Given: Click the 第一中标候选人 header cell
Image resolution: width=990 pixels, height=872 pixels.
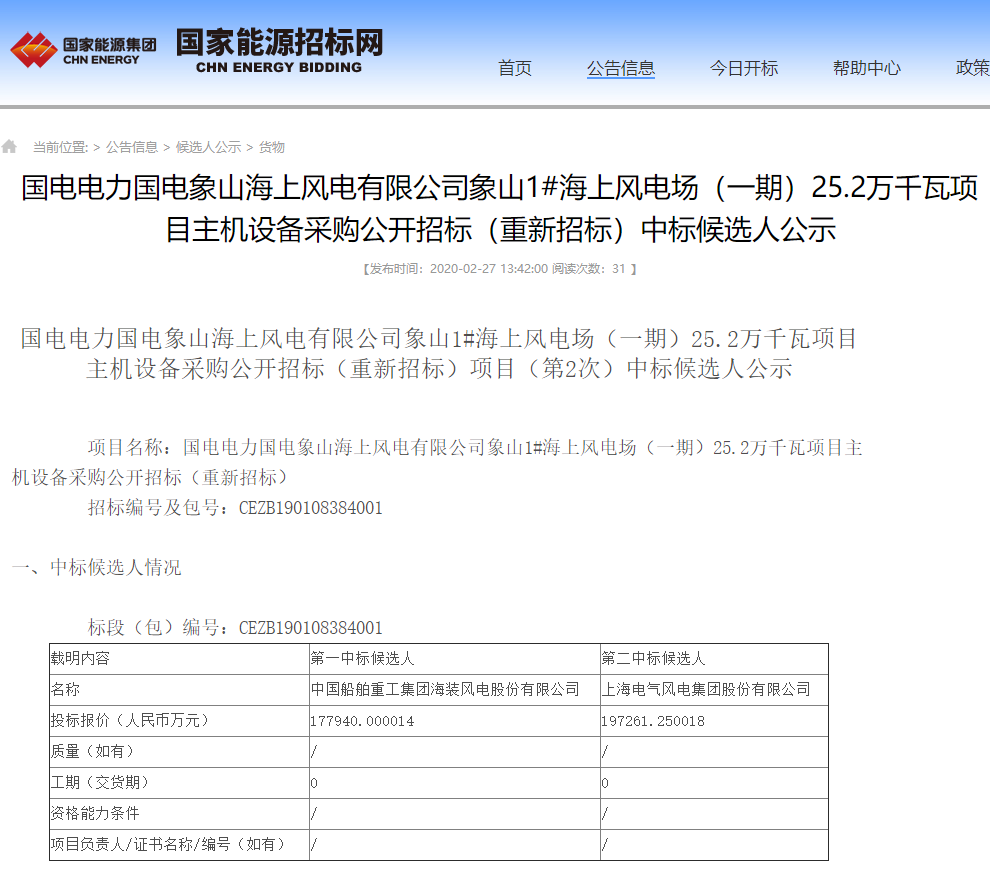Looking at the screenshot, I should 455,659.
